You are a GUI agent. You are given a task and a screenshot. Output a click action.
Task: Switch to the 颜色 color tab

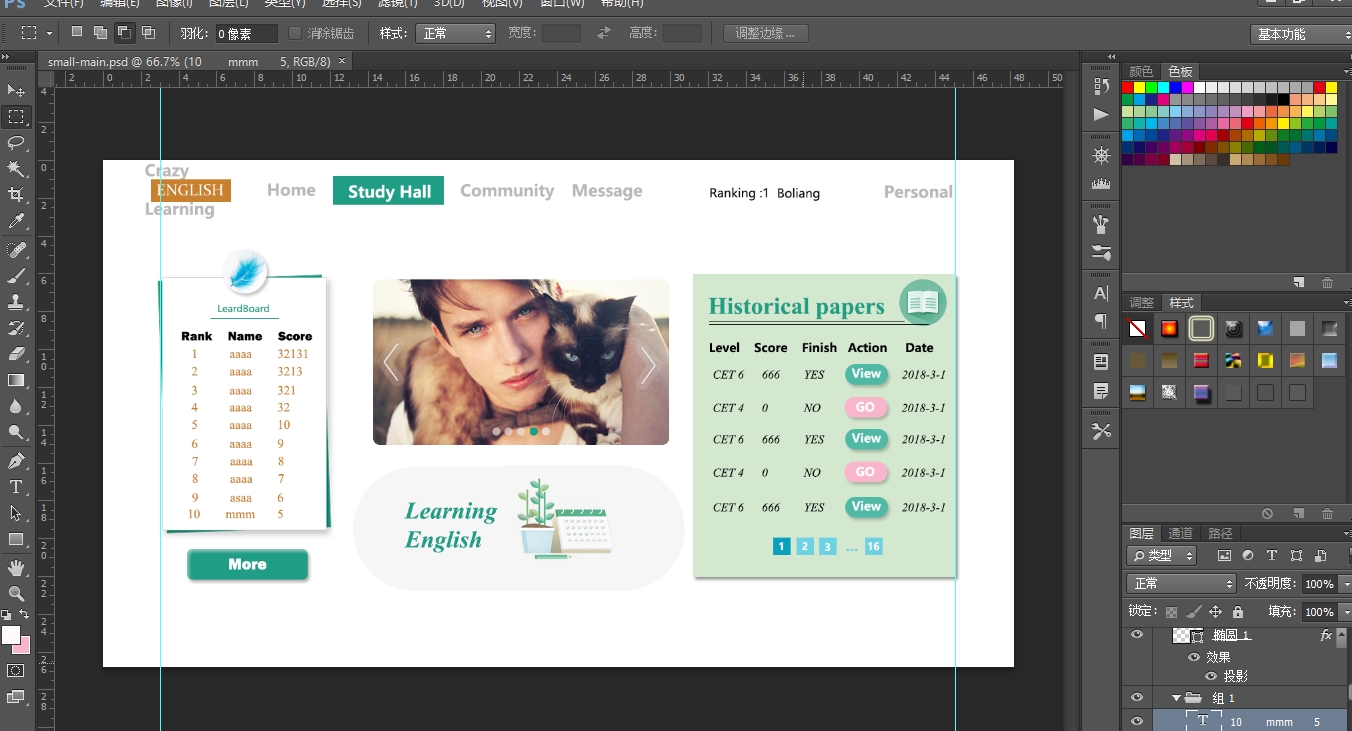point(1141,71)
